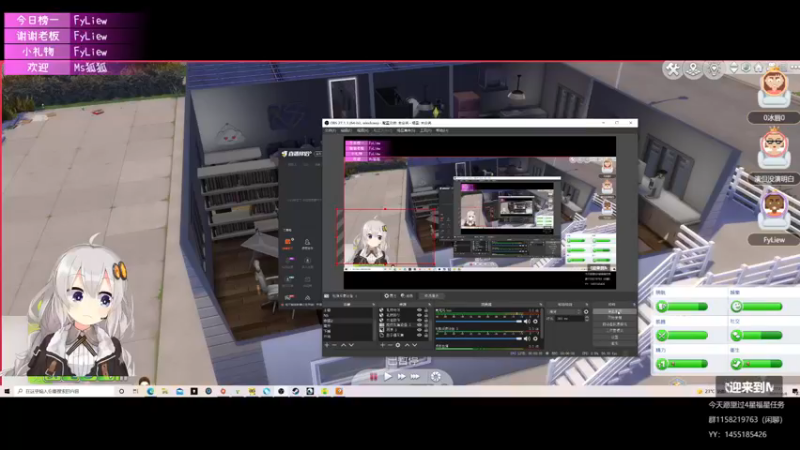
Task: Pause the game with the red pause button
Action: (x=373, y=377)
